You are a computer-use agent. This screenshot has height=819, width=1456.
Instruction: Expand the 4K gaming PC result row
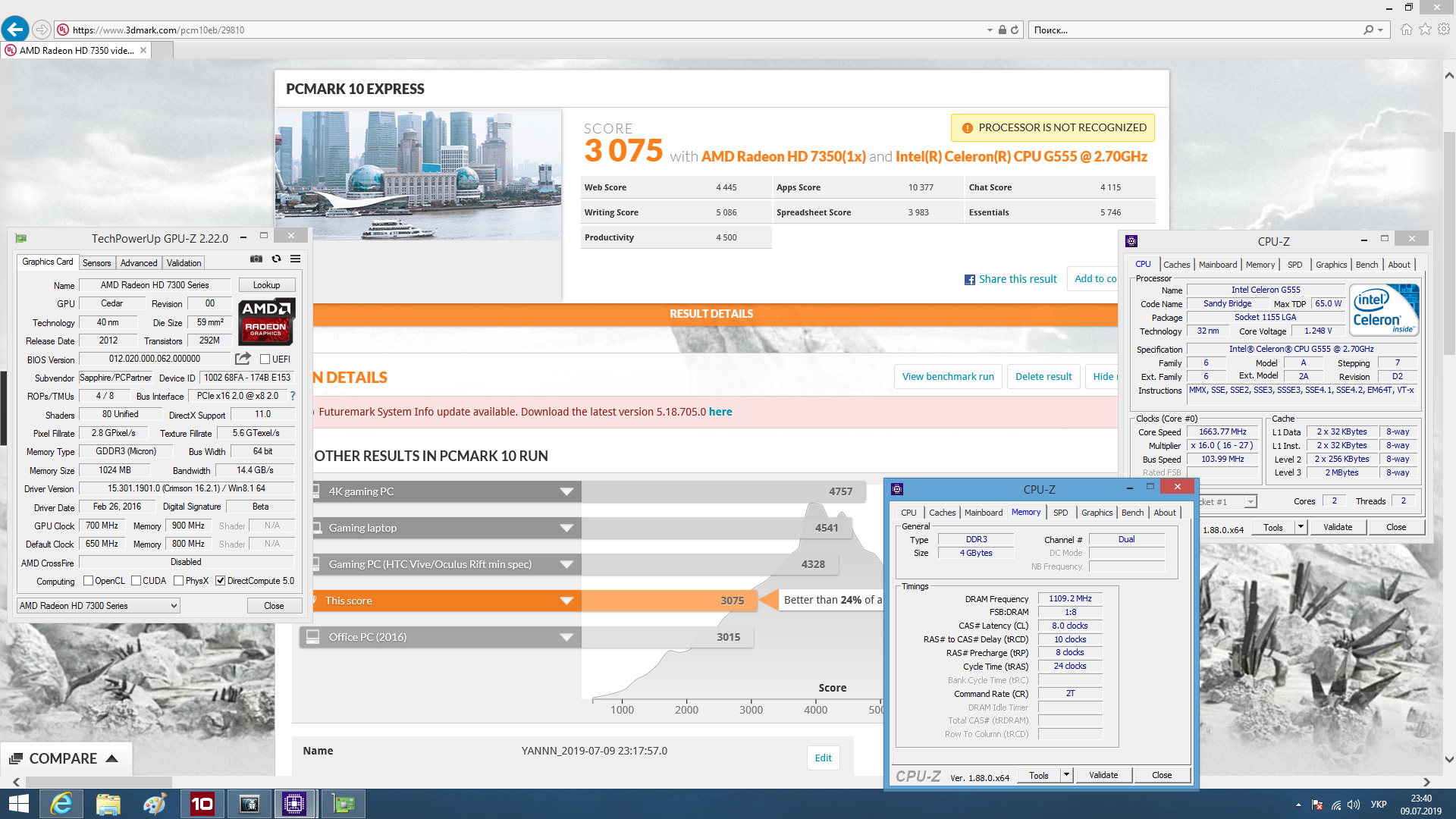[566, 491]
